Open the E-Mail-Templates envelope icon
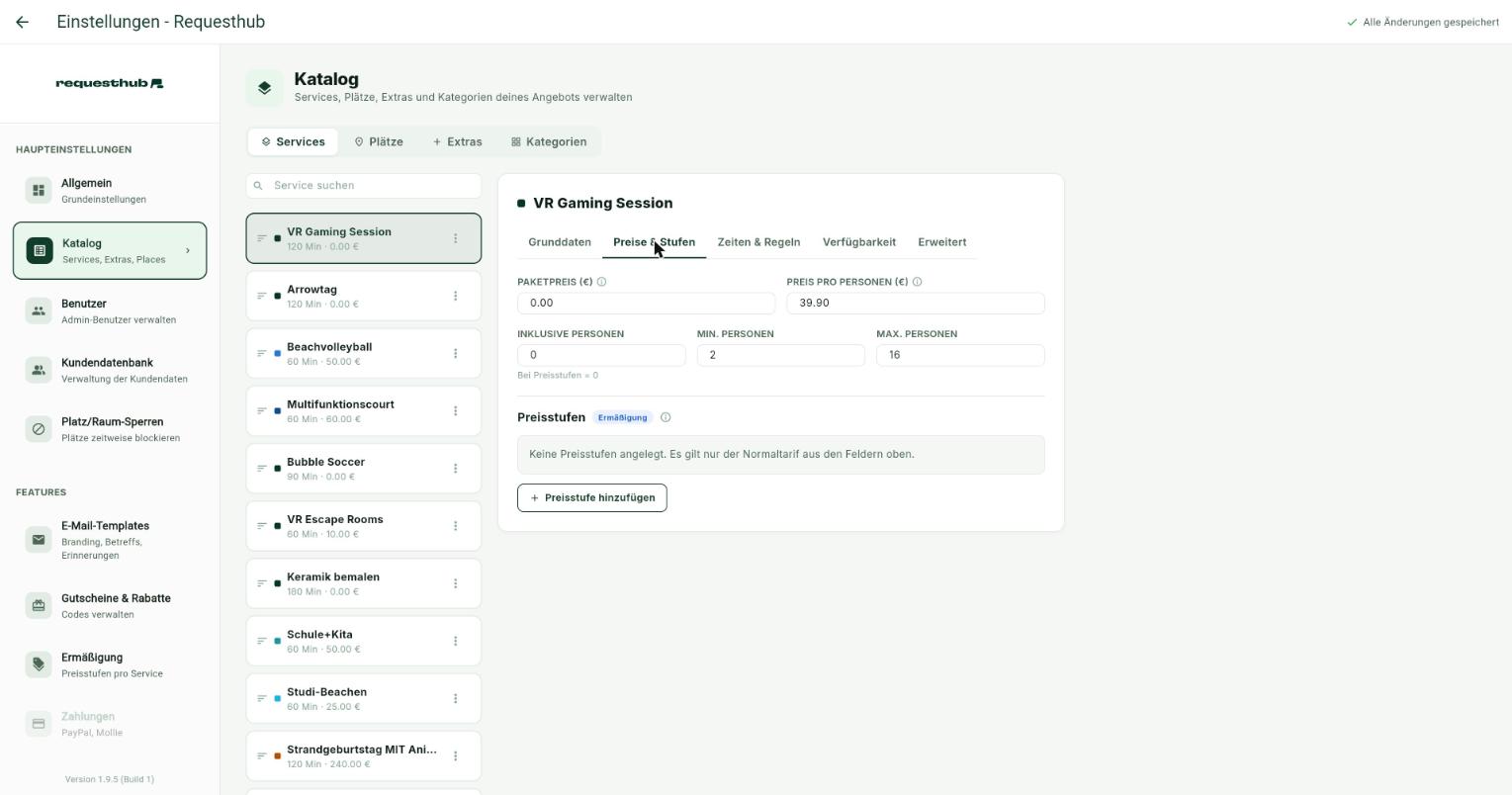Screen dimensions: 1512x795 point(39,540)
